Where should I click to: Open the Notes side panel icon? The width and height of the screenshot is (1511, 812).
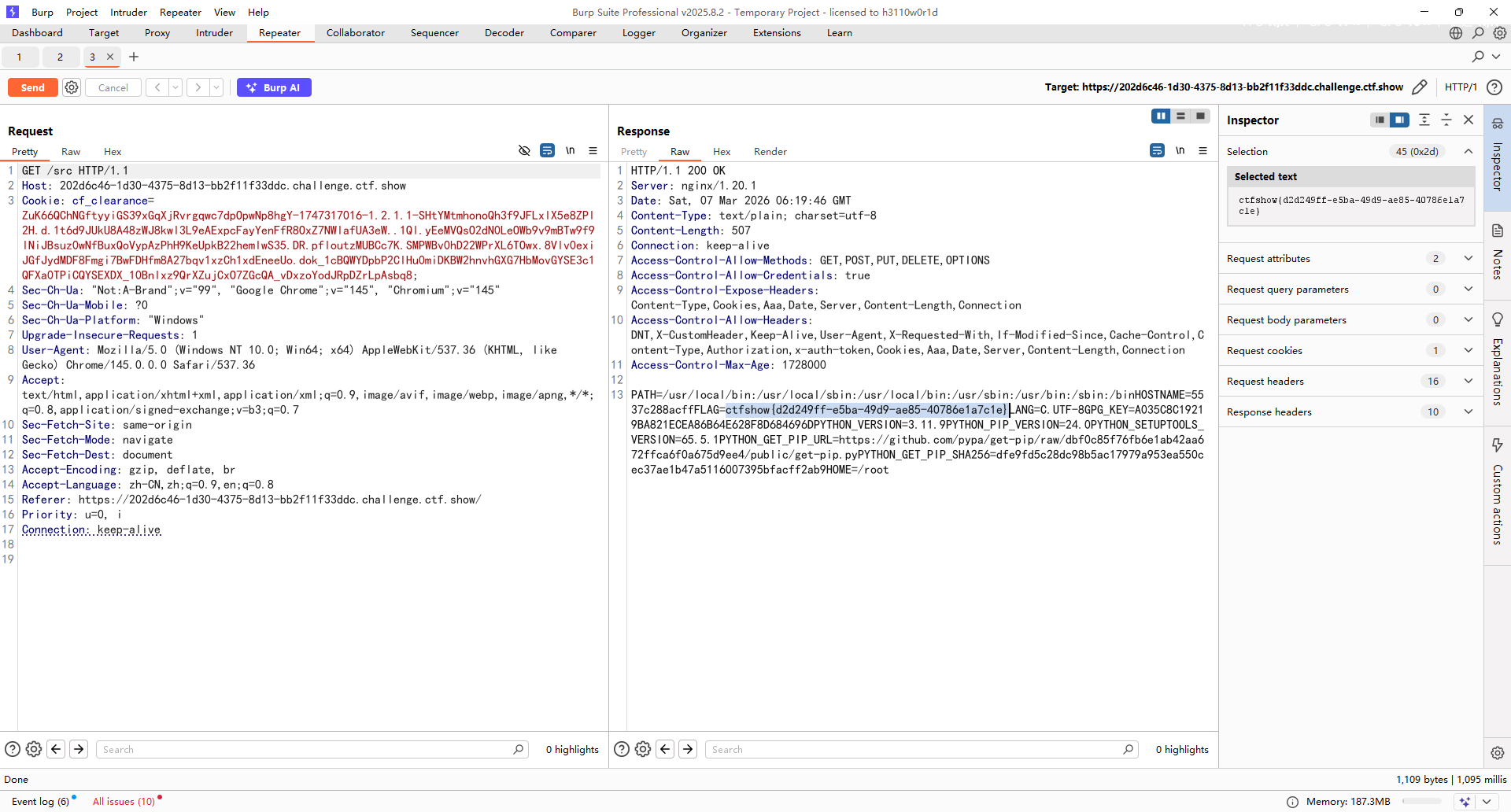click(1497, 231)
